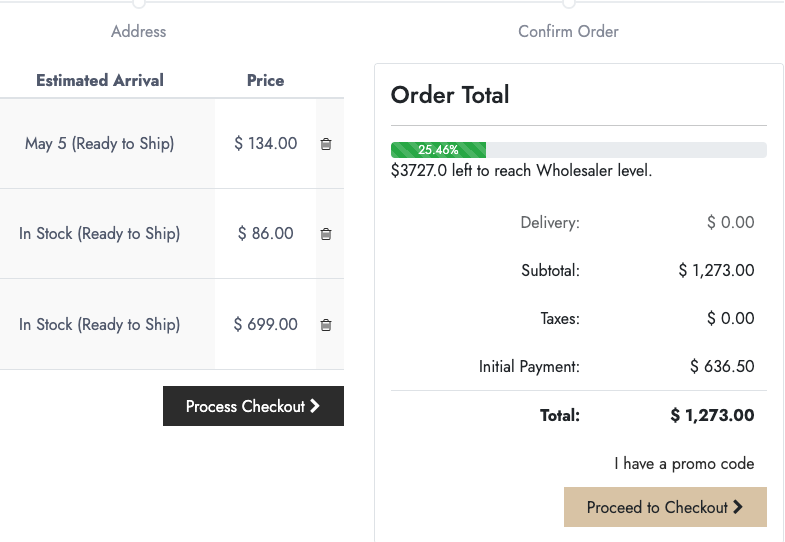Click the Price column header
Screen dimensions: 785x542
click(265, 81)
